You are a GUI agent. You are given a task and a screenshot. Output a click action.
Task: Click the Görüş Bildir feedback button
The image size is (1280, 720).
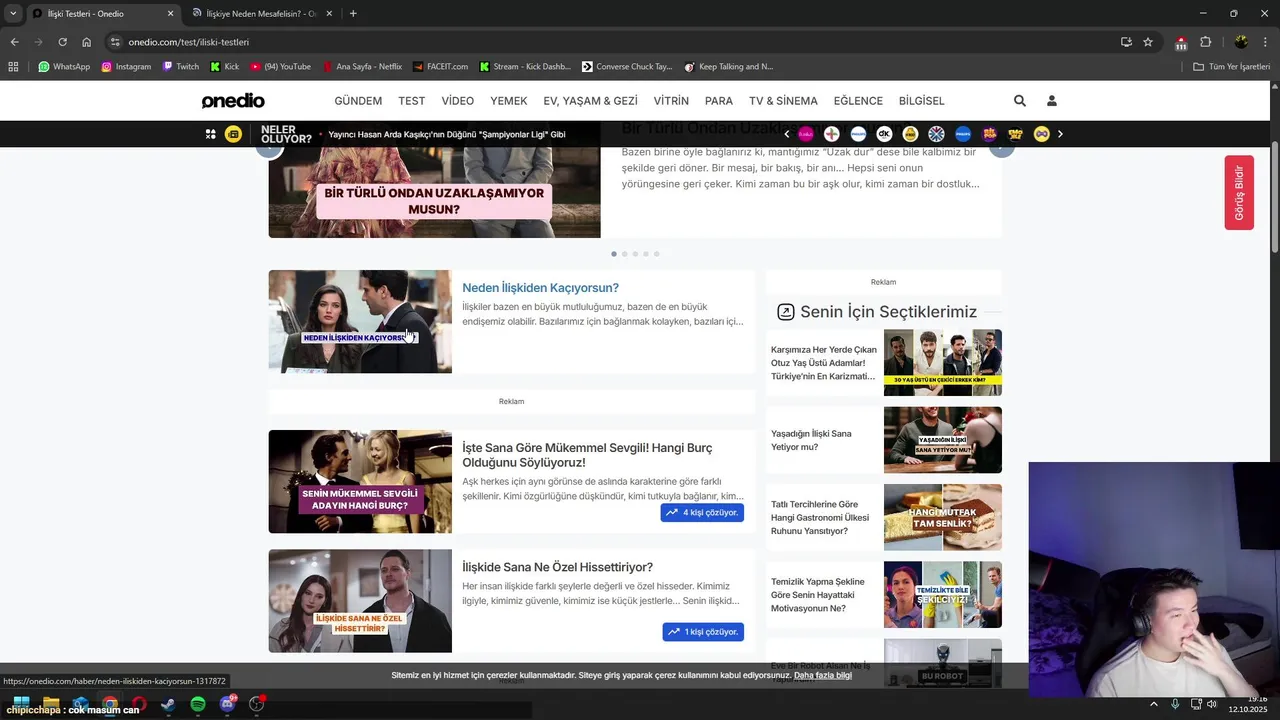(1239, 193)
